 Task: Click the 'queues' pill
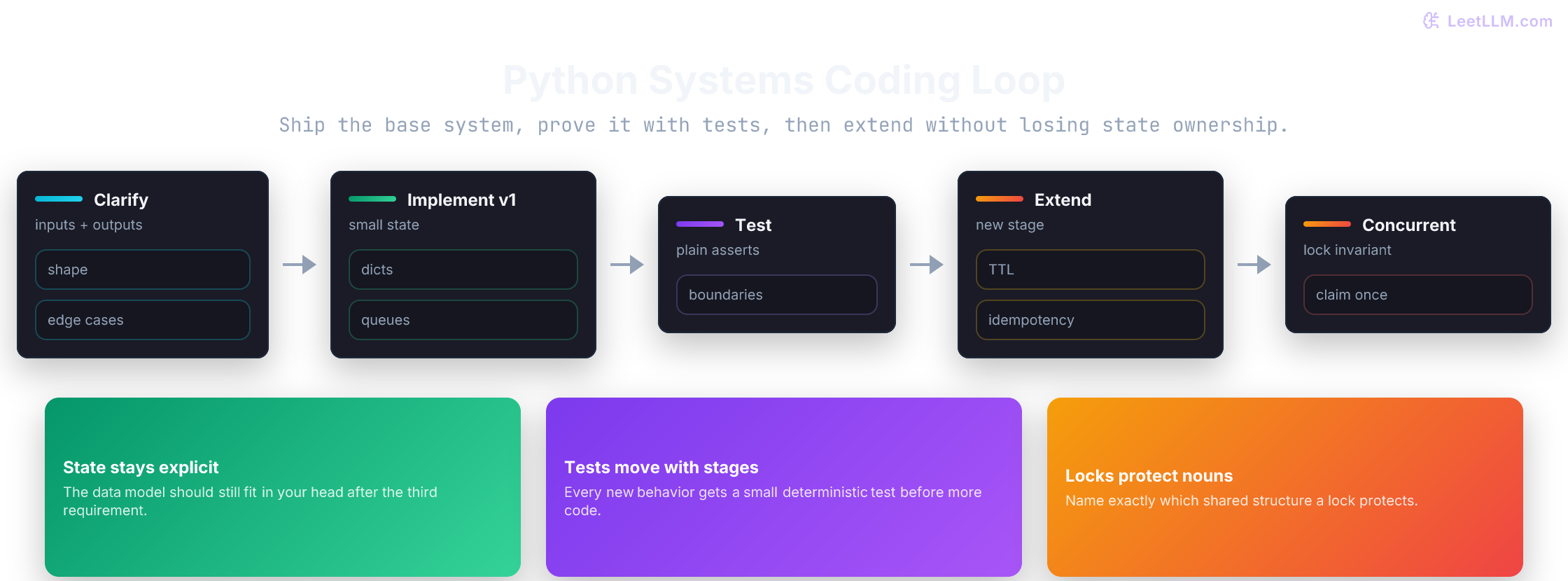463,320
